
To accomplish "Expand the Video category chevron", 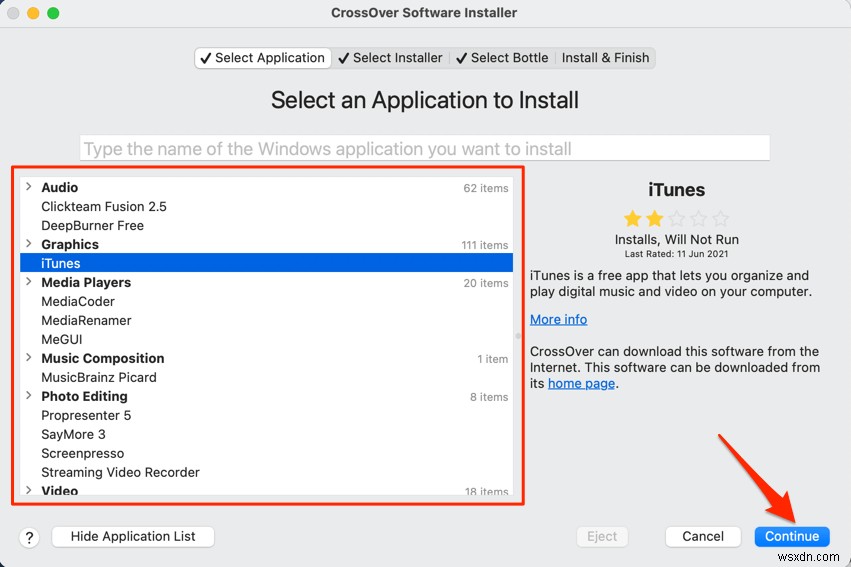I will [x=29, y=490].
